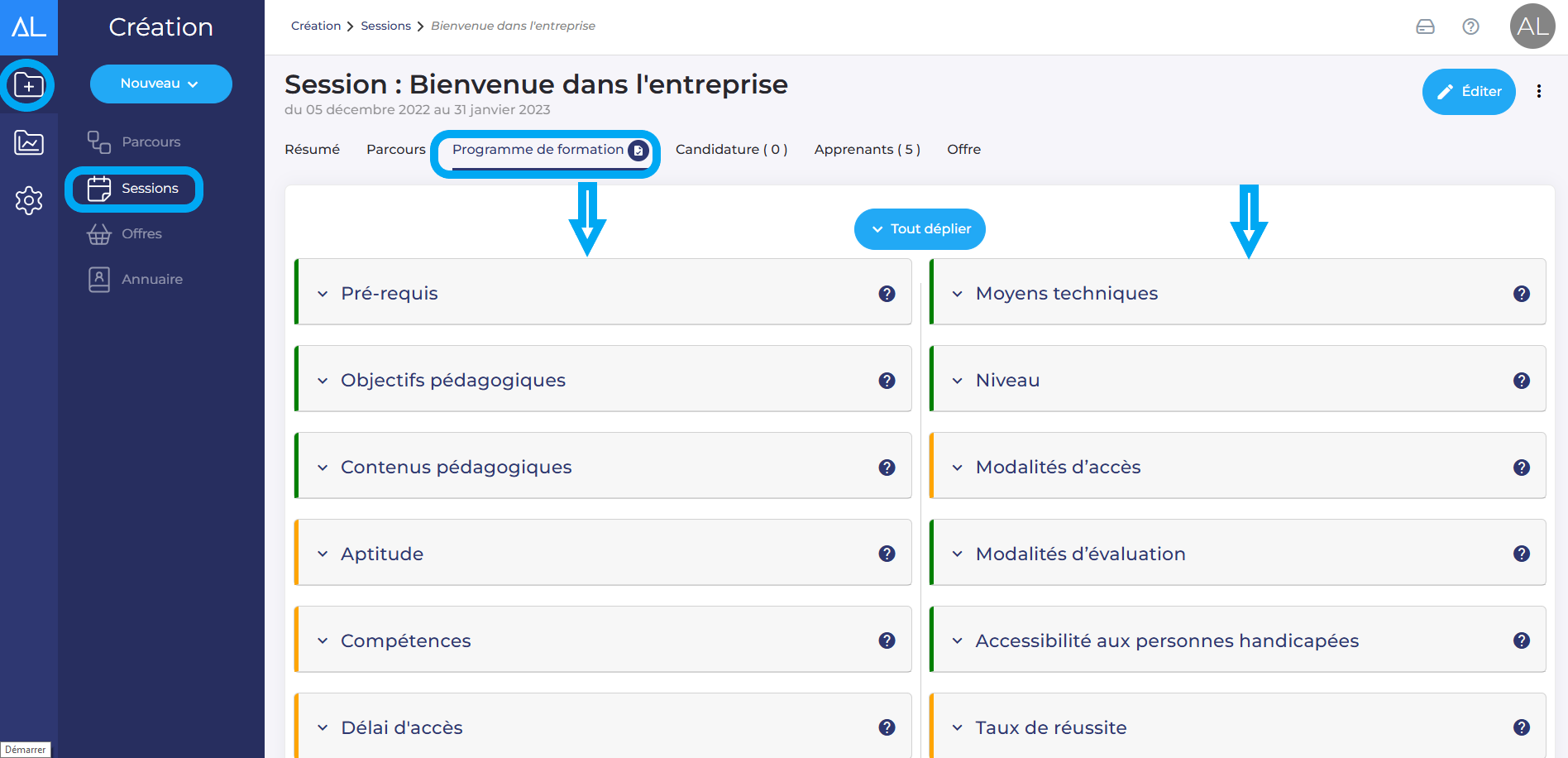The width and height of the screenshot is (1568, 758).
Task: Show help for Moyens techniques section
Action: tap(1521, 294)
